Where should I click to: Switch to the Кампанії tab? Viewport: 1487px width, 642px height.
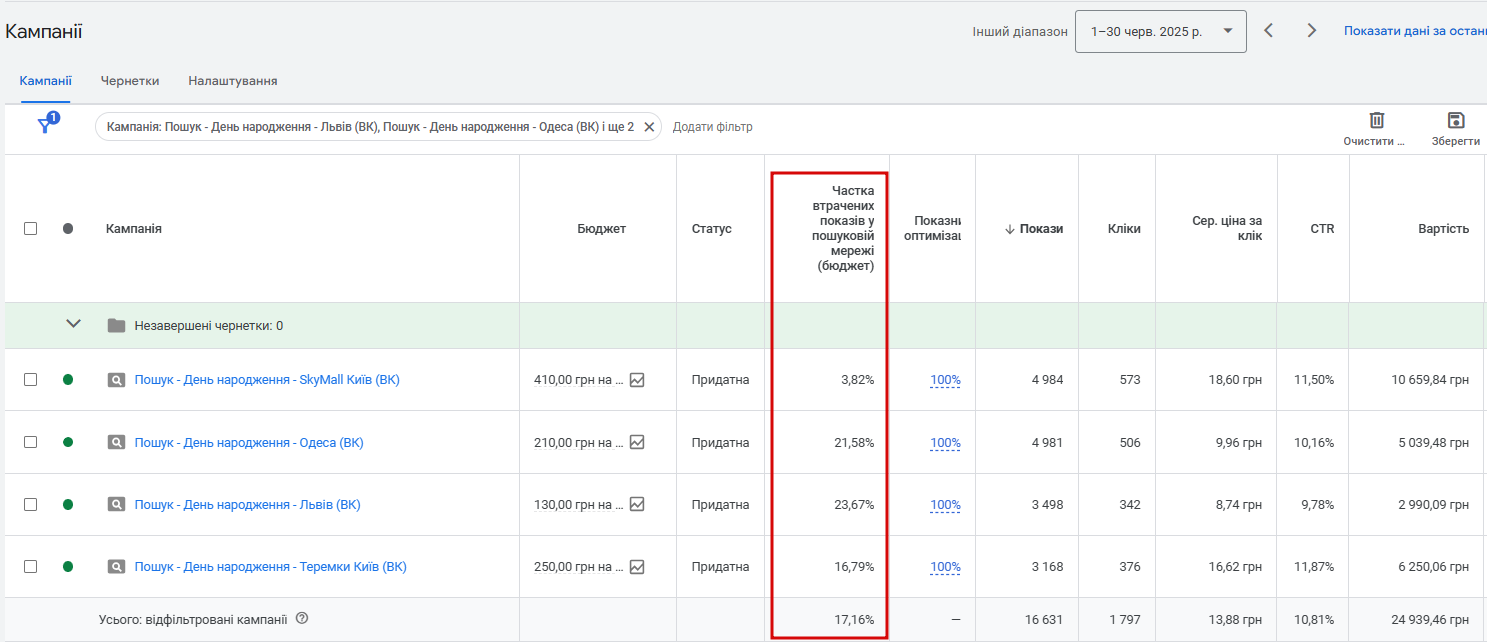[x=46, y=81]
